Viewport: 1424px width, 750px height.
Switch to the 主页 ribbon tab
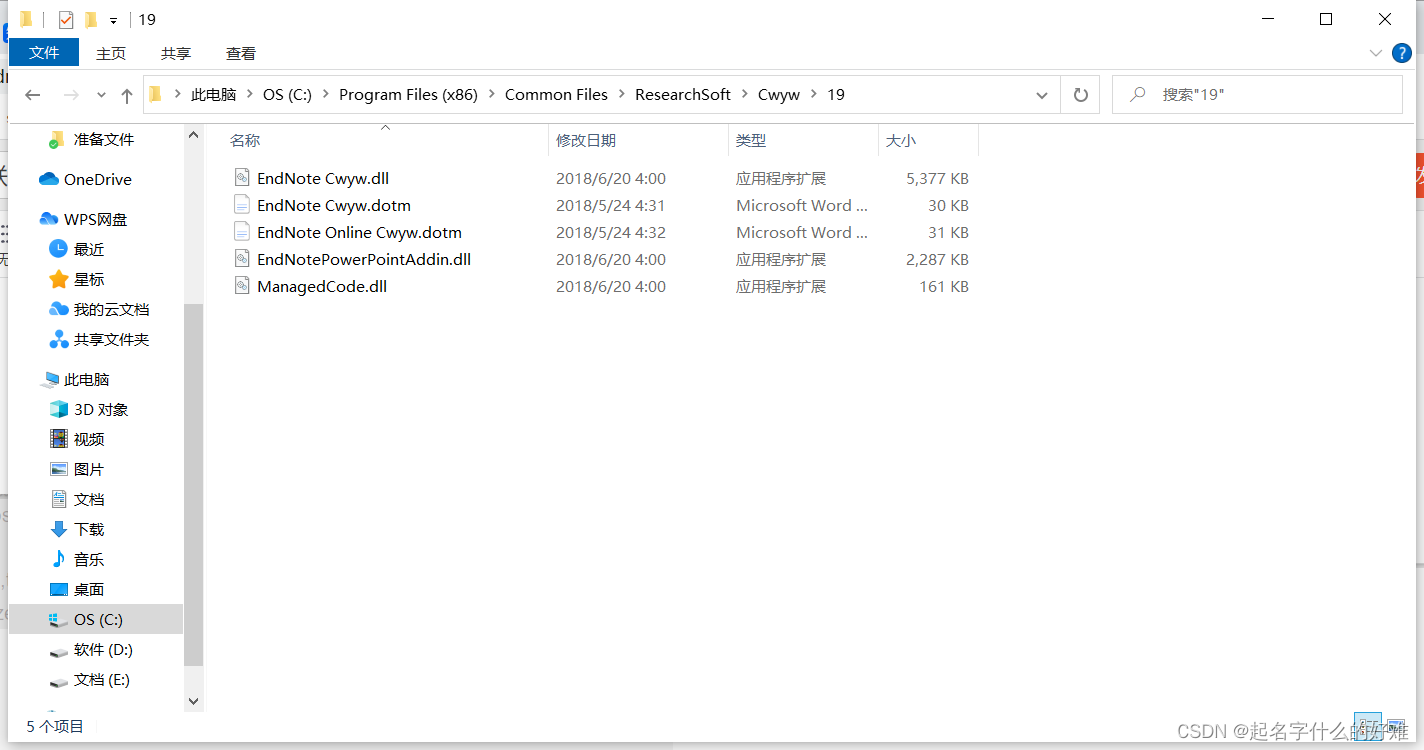tap(111, 53)
